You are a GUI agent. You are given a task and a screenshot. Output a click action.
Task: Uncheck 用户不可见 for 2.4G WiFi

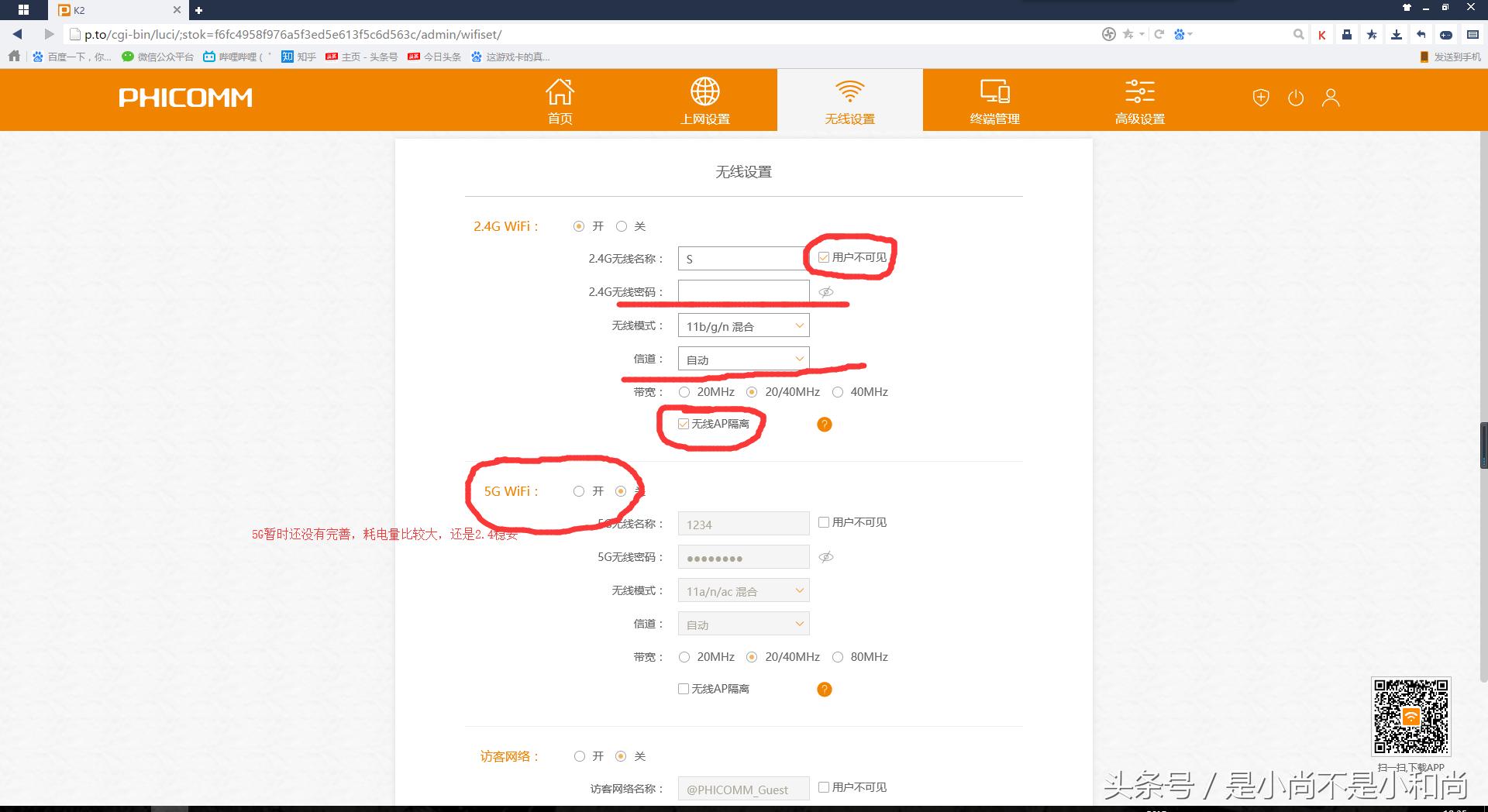pyautogui.click(x=823, y=256)
